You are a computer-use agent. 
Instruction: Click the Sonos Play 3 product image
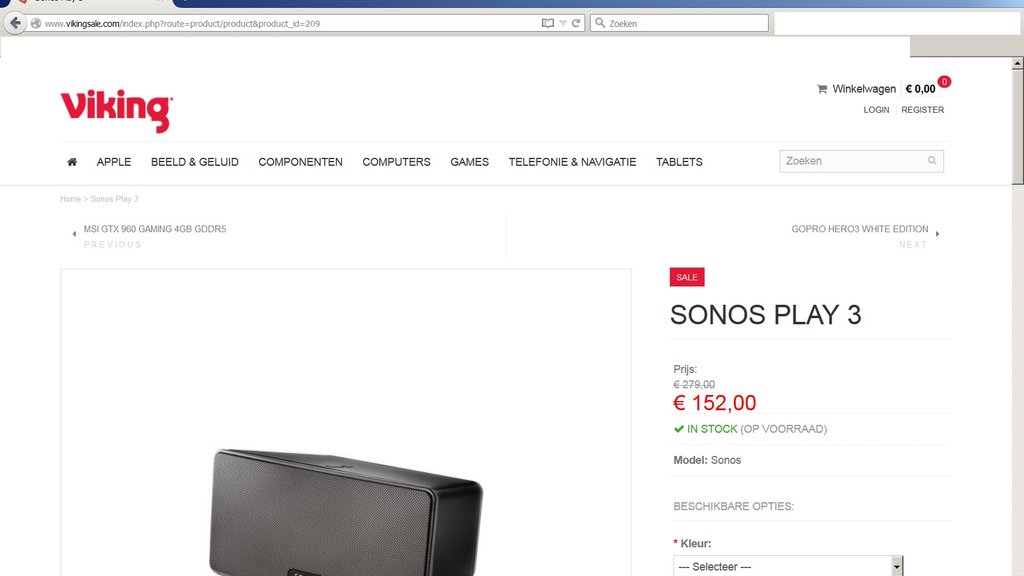(x=345, y=511)
